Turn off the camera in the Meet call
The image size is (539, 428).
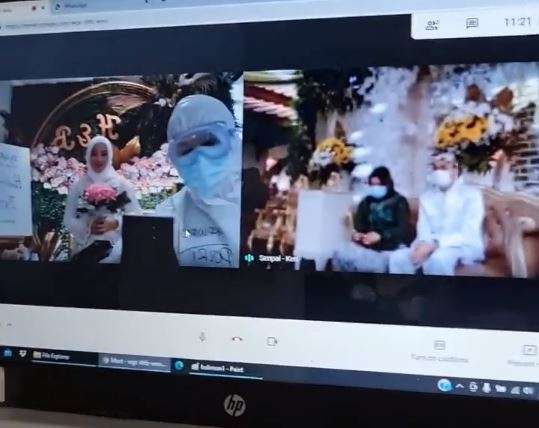(x=272, y=341)
